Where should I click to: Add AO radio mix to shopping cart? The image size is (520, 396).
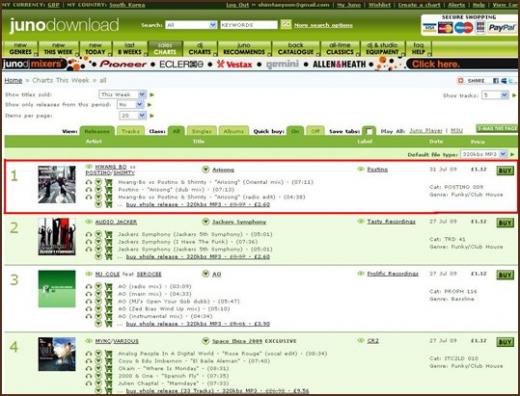(x=108, y=286)
